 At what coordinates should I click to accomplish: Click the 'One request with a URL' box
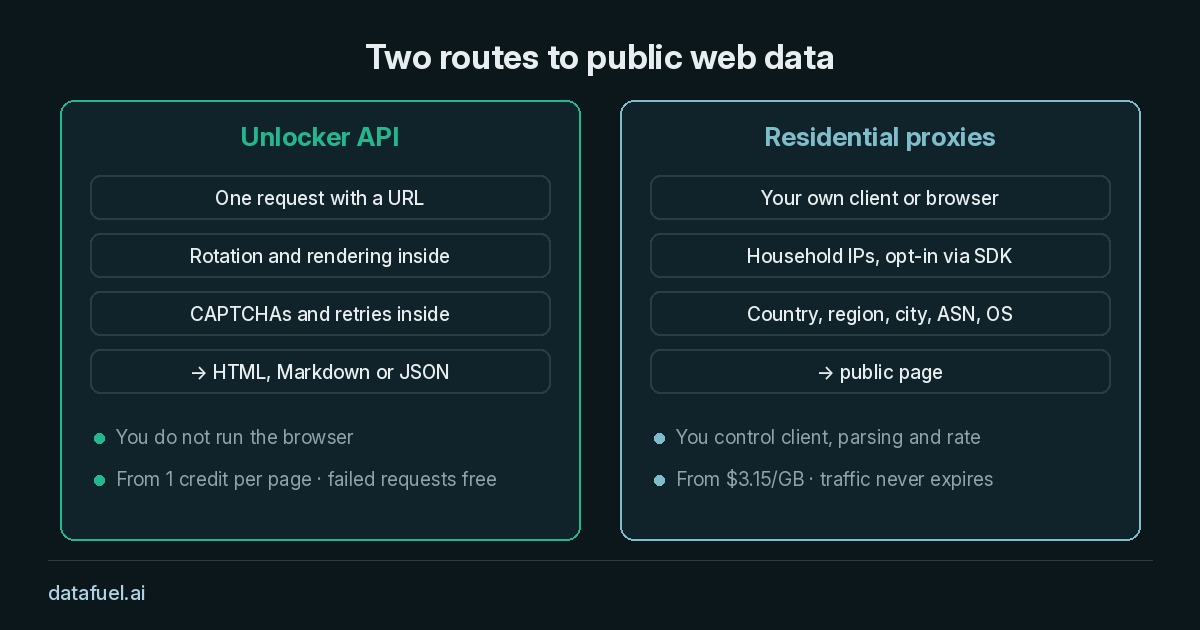point(320,198)
